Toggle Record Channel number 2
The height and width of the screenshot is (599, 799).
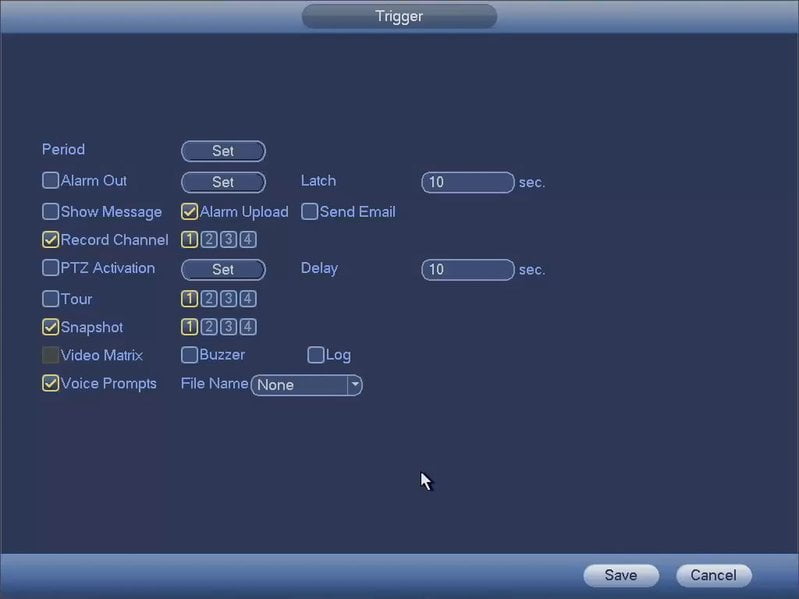click(209, 239)
